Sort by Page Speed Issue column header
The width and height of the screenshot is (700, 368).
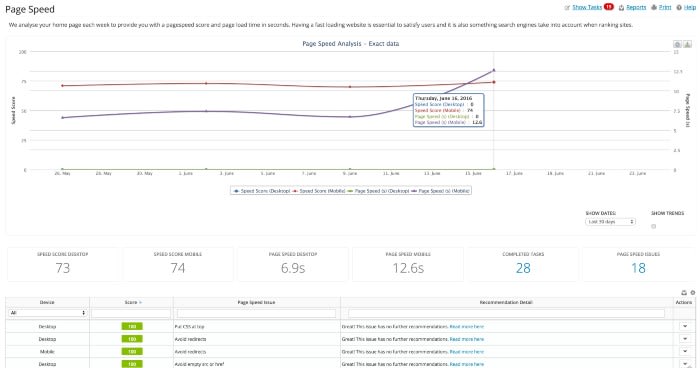pyautogui.click(x=256, y=302)
